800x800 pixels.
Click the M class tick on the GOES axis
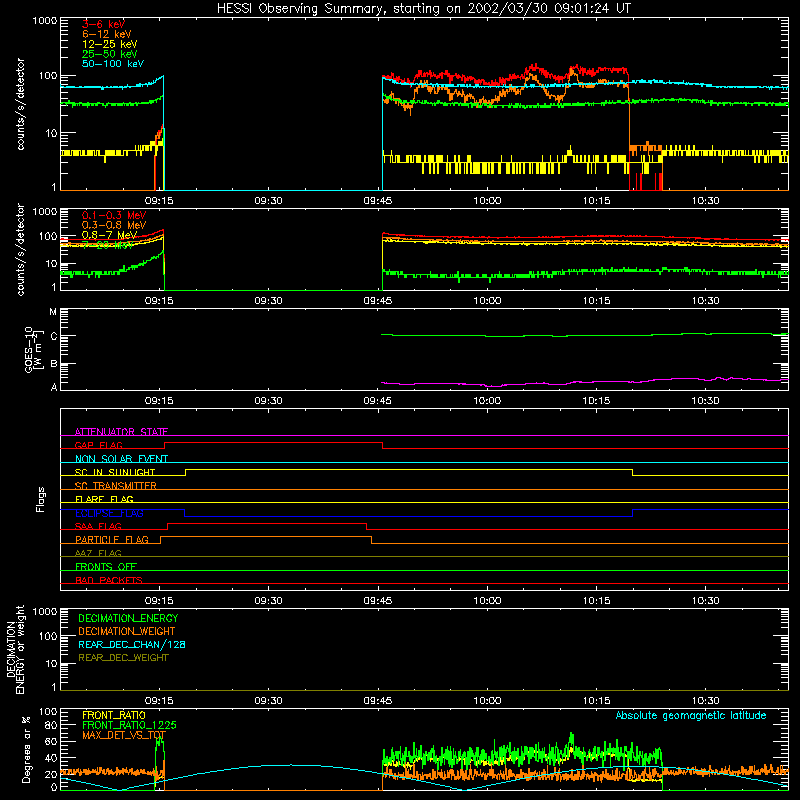tap(53, 312)
